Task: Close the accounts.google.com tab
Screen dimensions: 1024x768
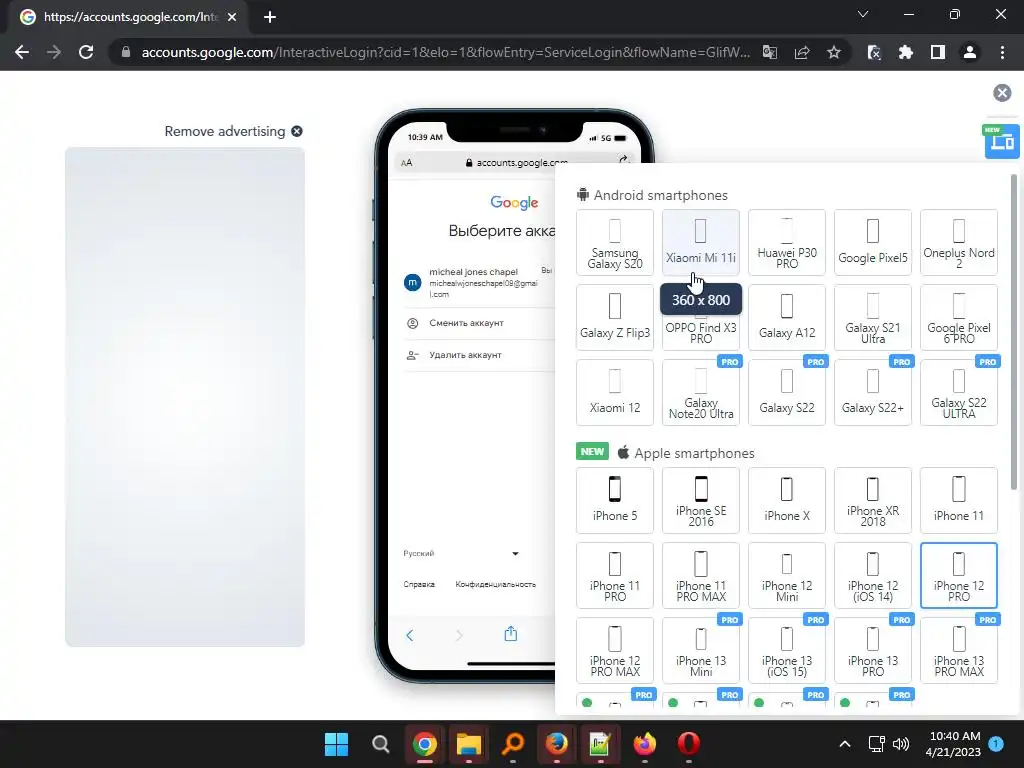Action: click(232, 17)
